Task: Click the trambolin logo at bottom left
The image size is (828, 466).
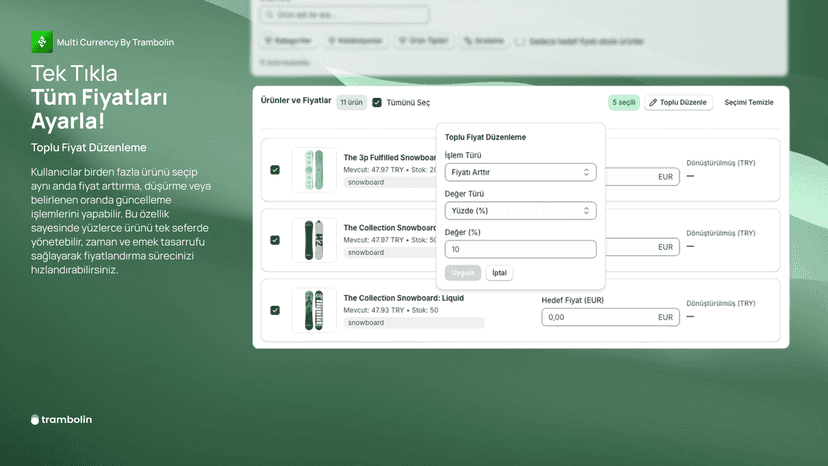Action: point(61,420)
